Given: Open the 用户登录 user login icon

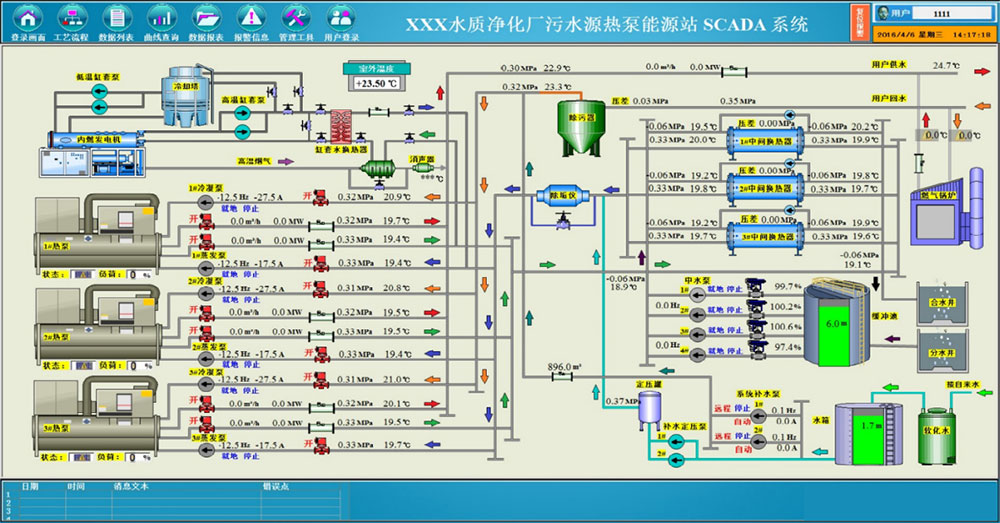Looking at the screenshot, I should tap(341, 17).
